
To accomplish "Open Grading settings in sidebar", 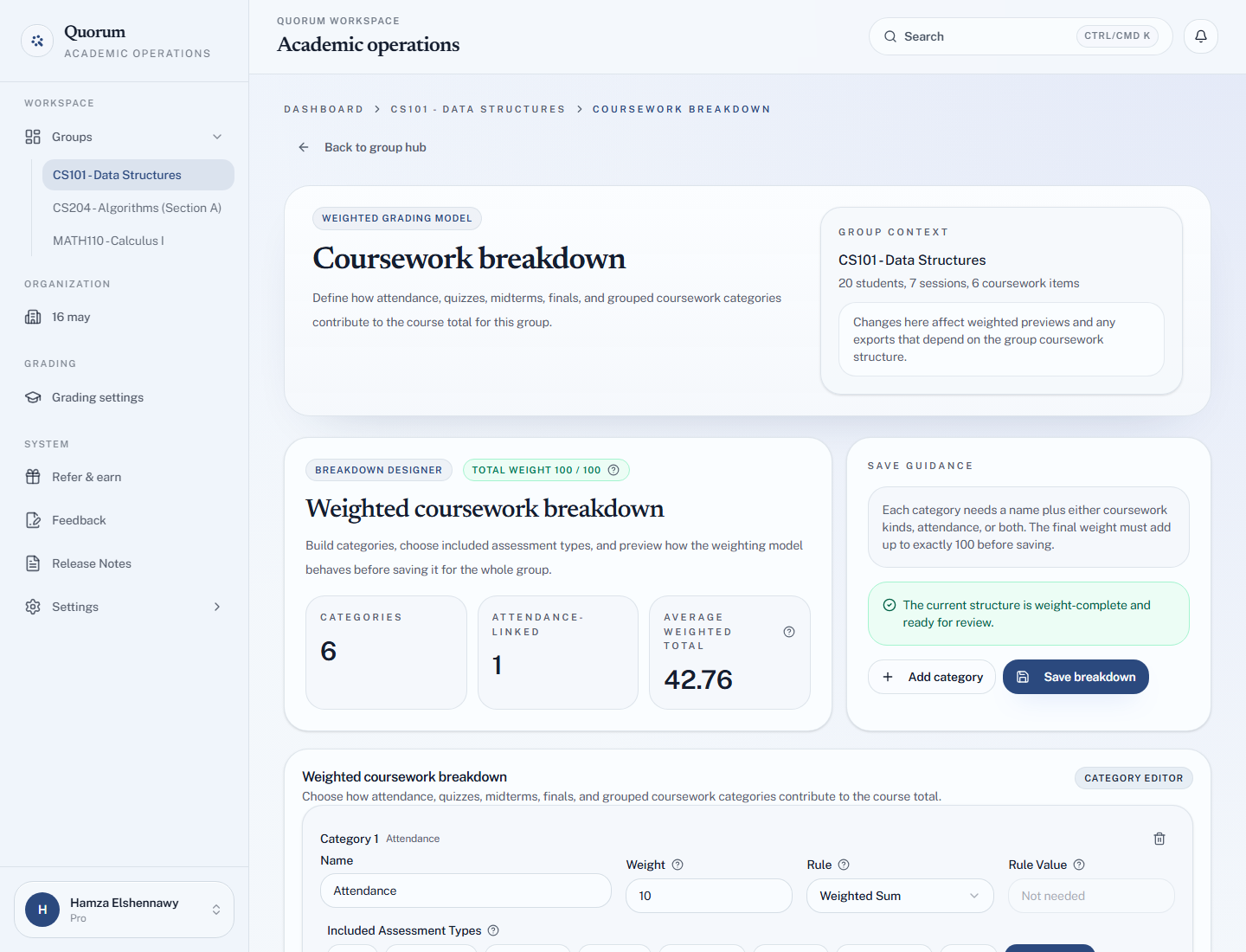I will (x=98, y=397).
